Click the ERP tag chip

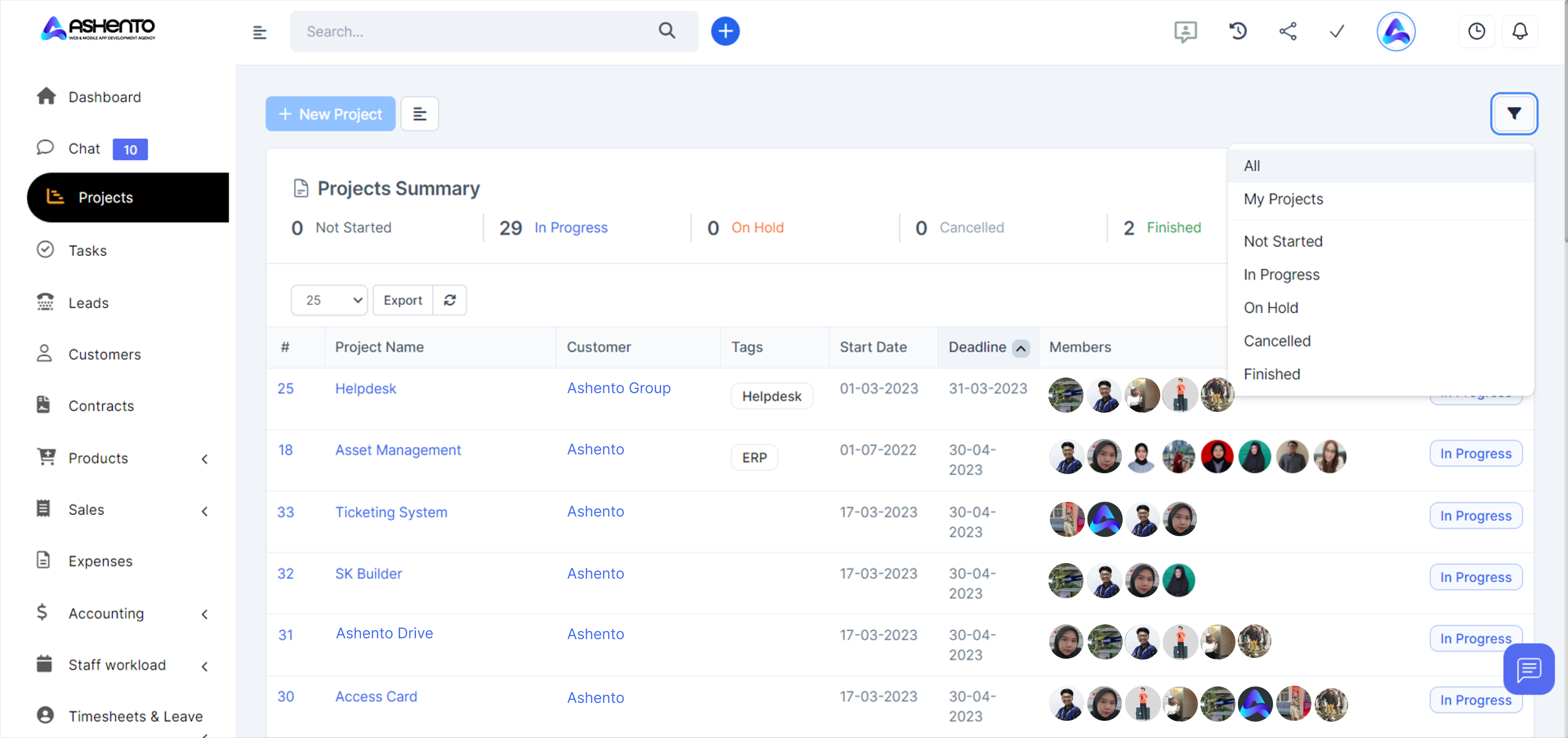coord(754,458)
